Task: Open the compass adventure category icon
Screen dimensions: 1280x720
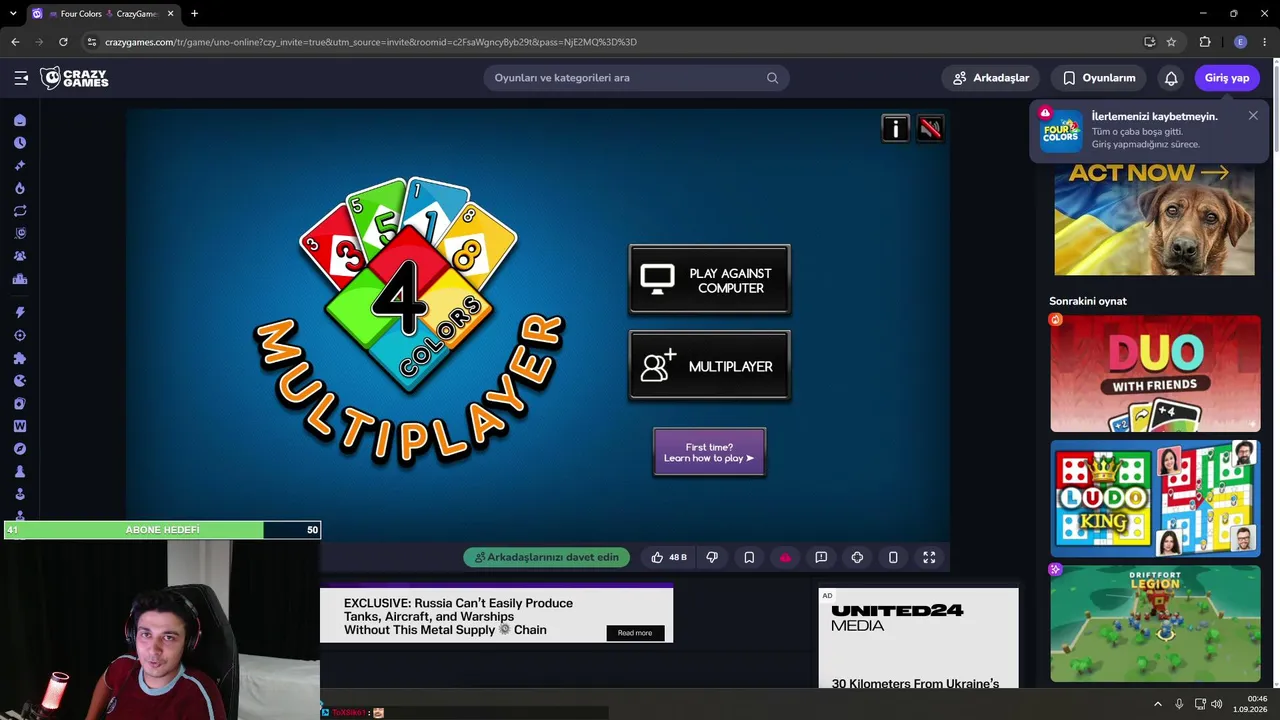Action: 20,449
